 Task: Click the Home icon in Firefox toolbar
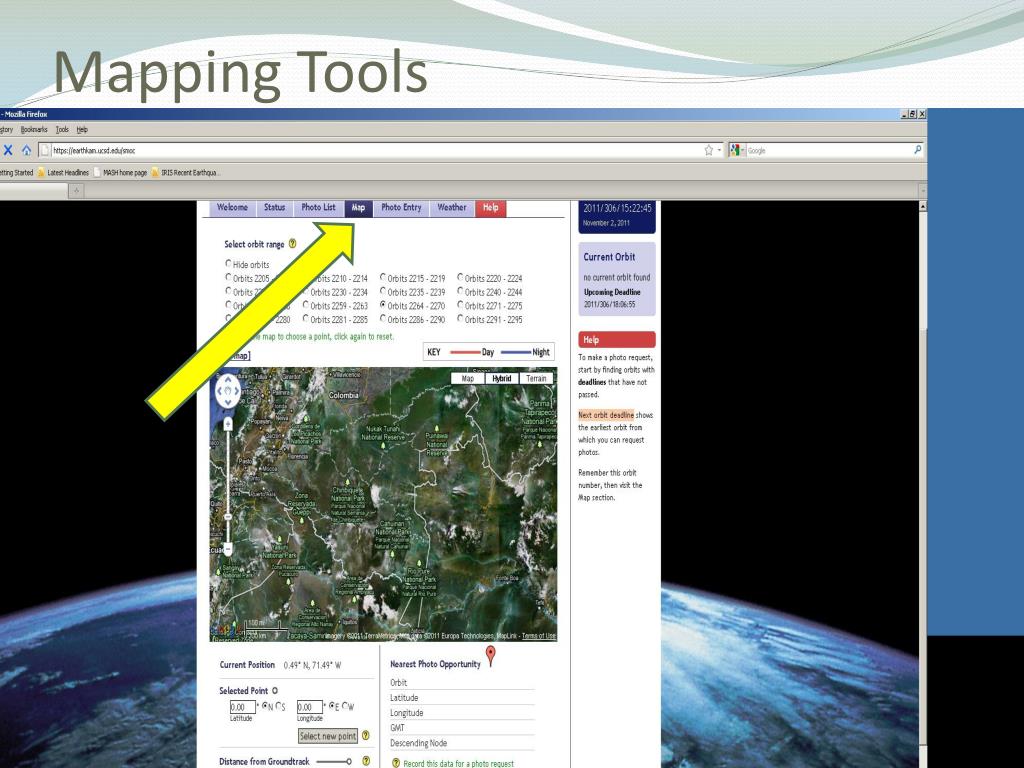tap(26, 150)
